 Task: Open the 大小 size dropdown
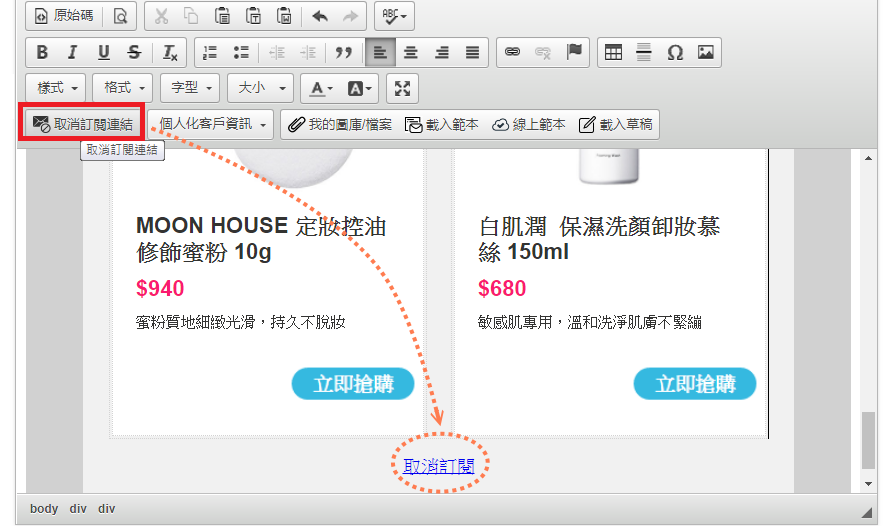(x=261, y=88)
